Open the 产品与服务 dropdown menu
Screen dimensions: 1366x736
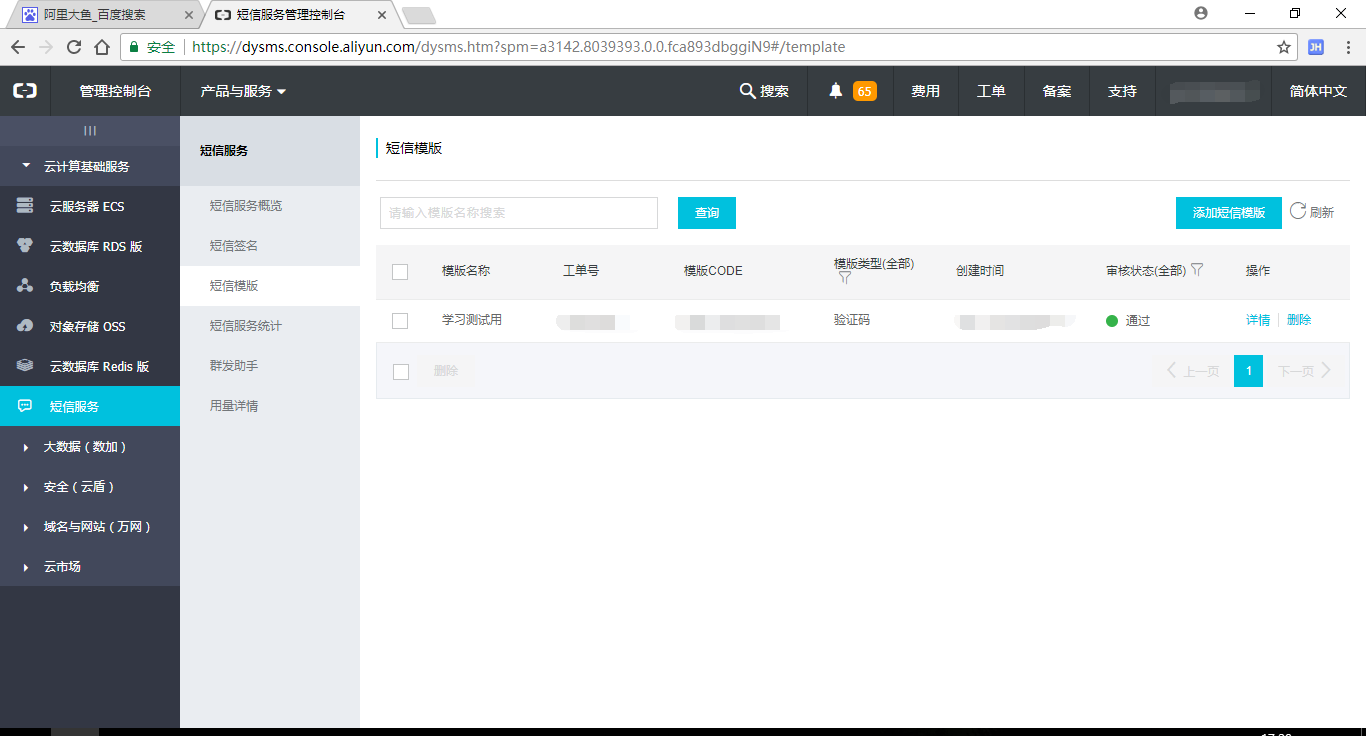[x=243, y=91]
